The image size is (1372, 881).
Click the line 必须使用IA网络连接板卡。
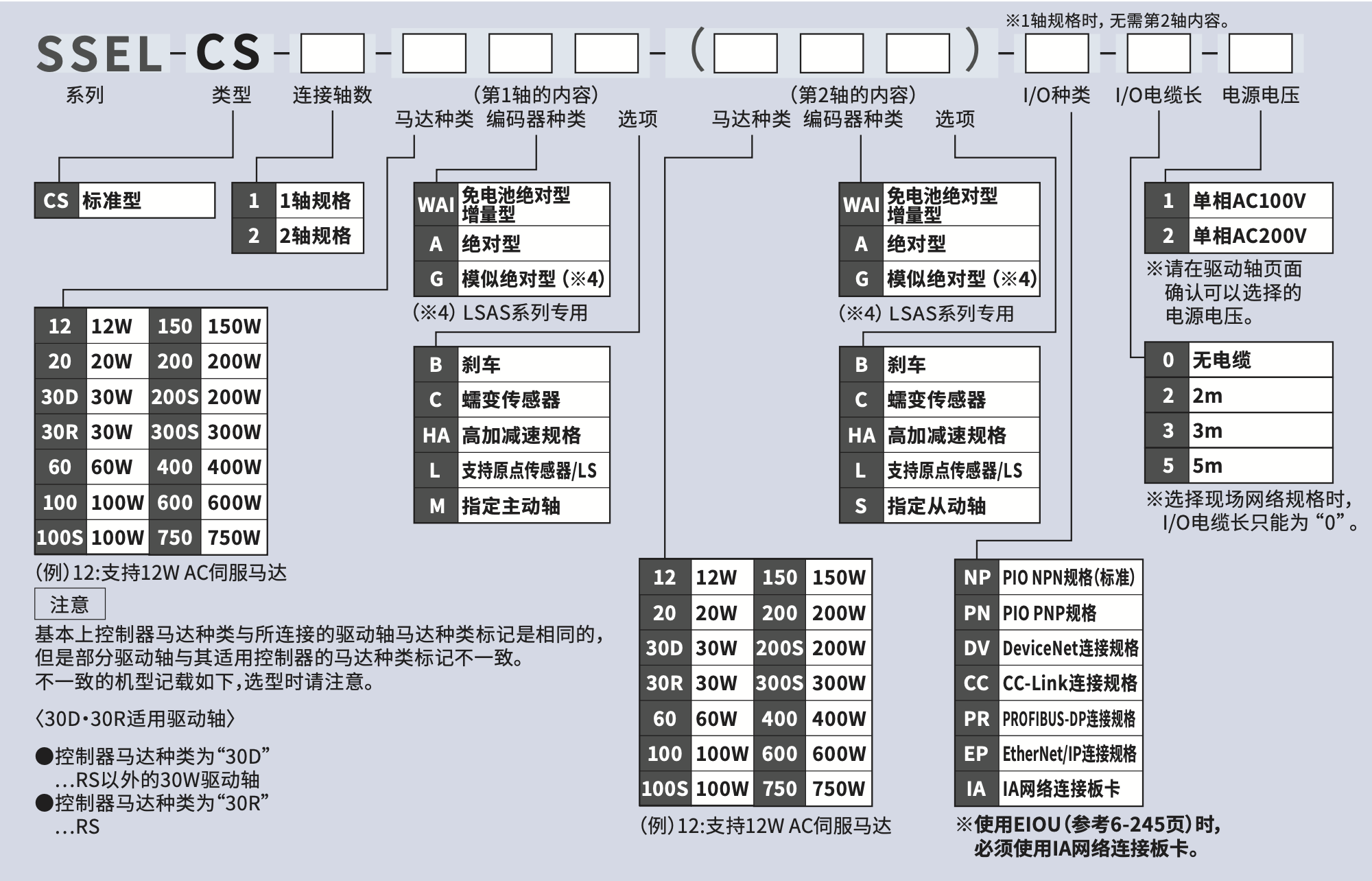[1088, 848]
